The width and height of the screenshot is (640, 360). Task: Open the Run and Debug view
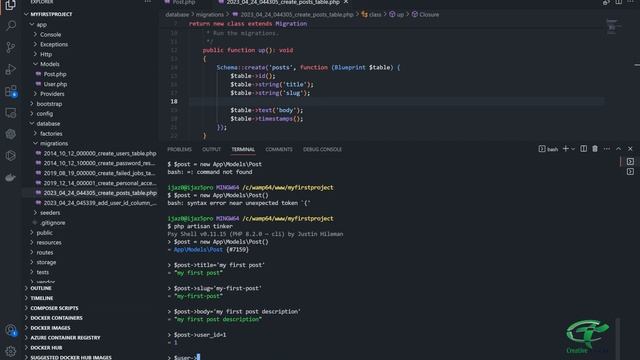[11, 69]
